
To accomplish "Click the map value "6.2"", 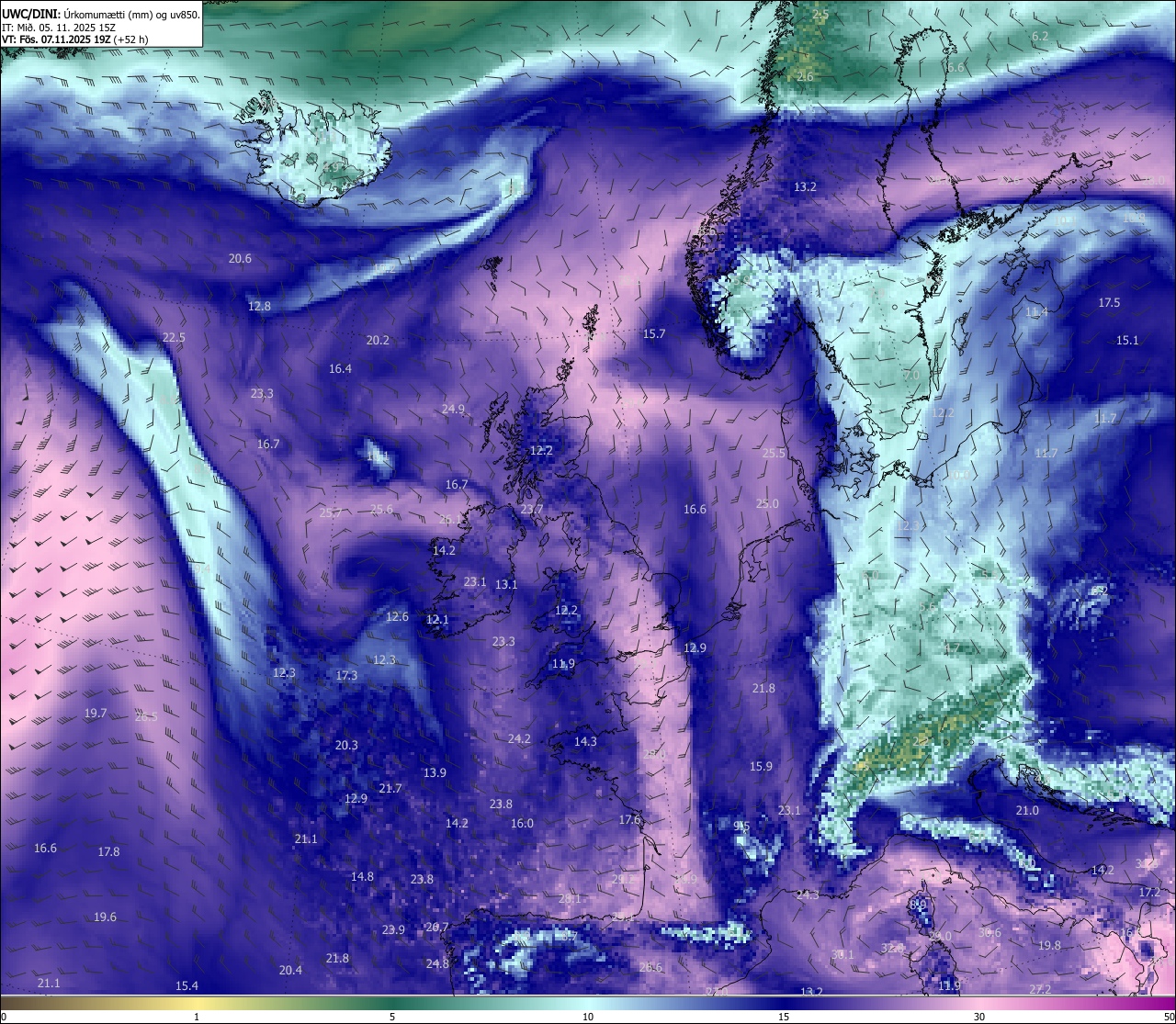I will (1040, 36).
